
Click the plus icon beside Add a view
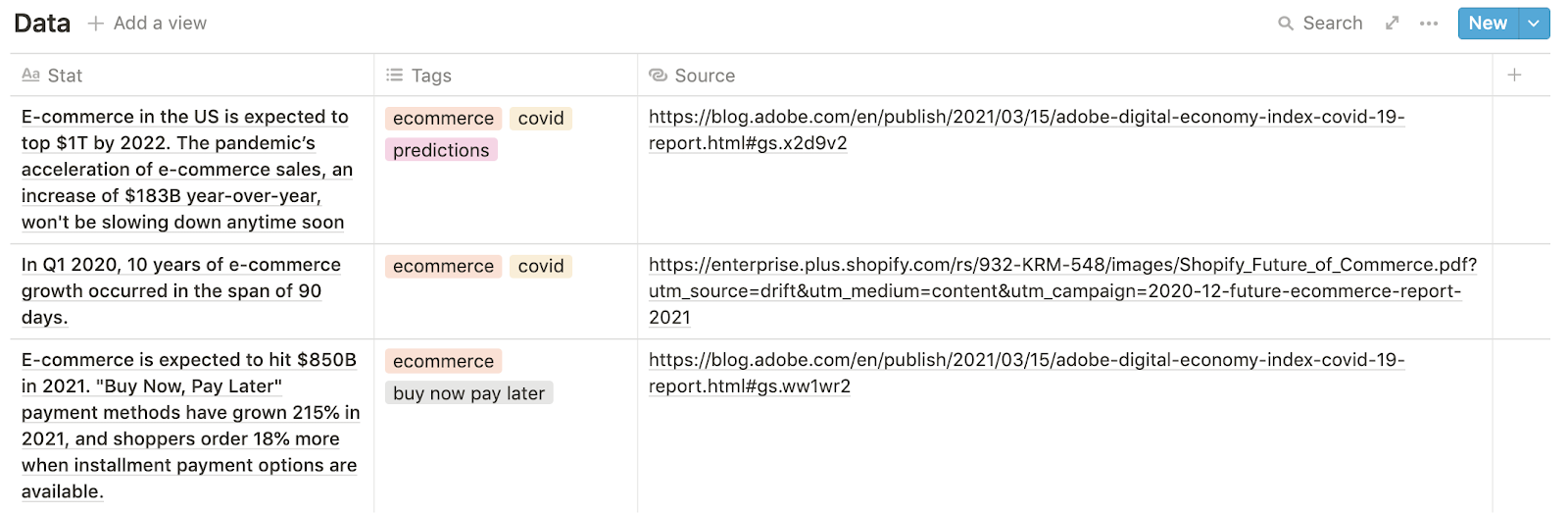click(95, 24)
